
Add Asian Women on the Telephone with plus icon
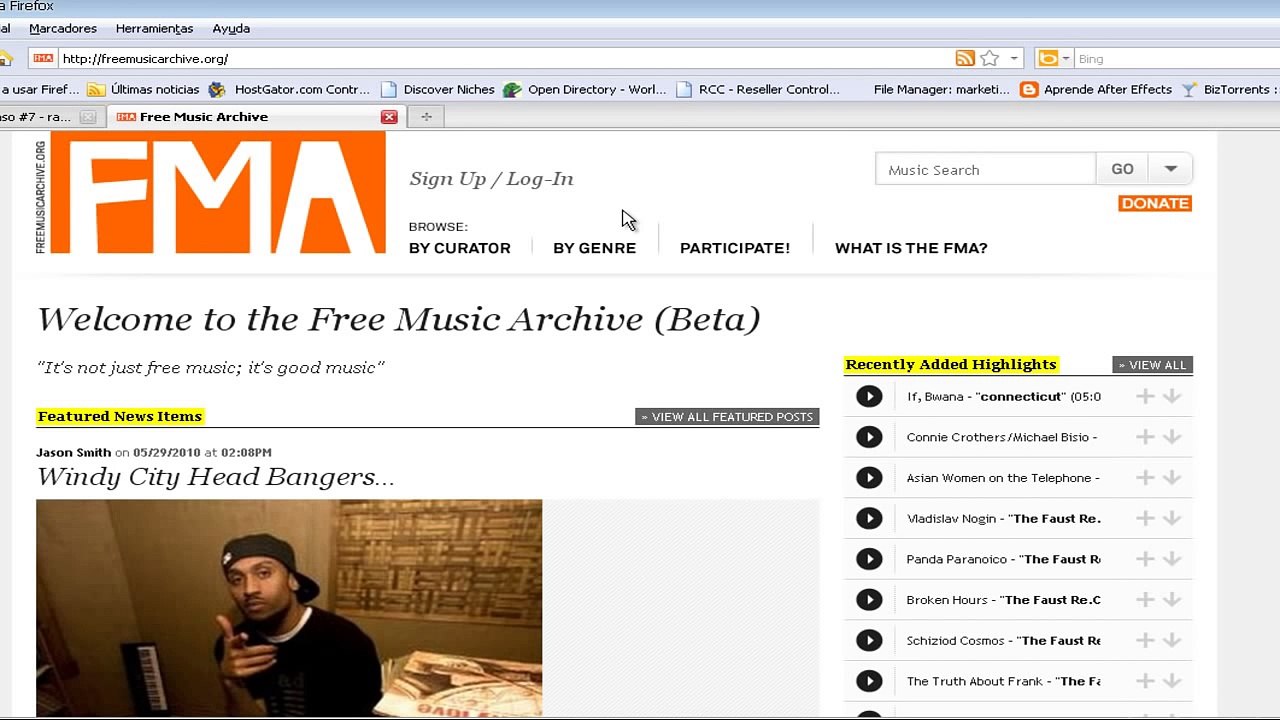[1145, 478]
